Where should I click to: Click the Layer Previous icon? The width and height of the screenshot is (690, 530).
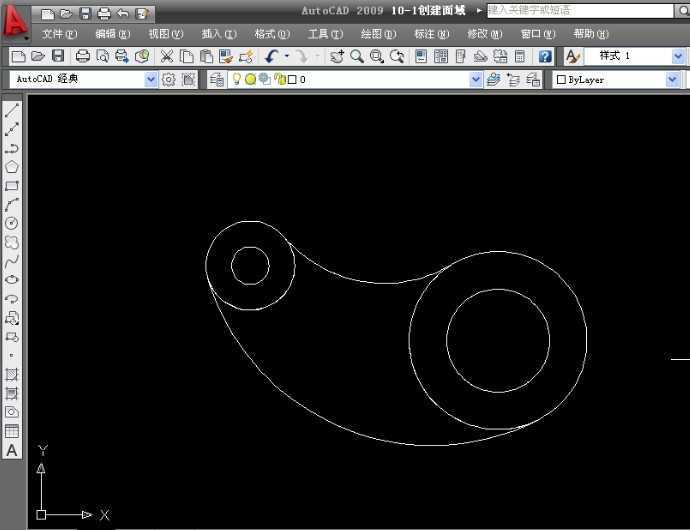point(514,80)
